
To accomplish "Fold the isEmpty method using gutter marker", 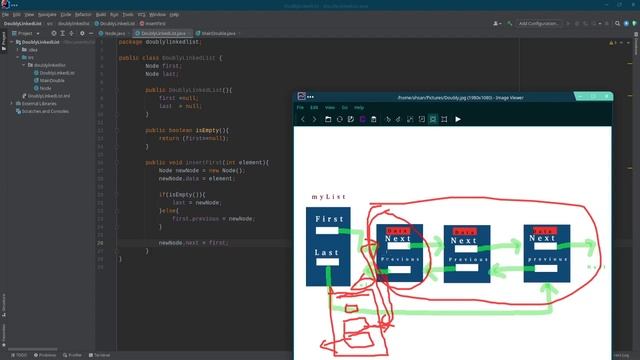I will coord(117,131).
